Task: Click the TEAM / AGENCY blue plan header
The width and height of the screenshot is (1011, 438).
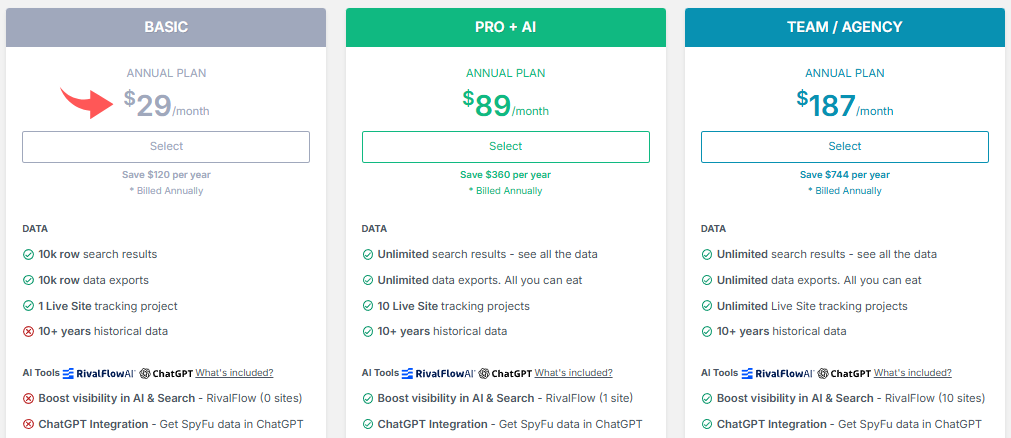Action: (844, 27)
